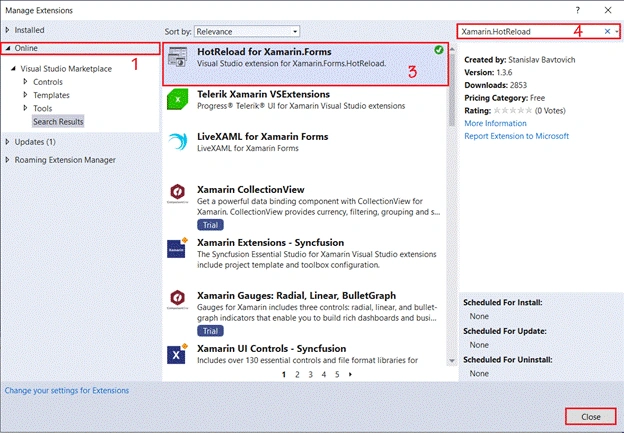This screenshot has width=624, height=433.
Task: Click the HotReload for Xamarin.Forms extension icon
Action: point(177,57)
